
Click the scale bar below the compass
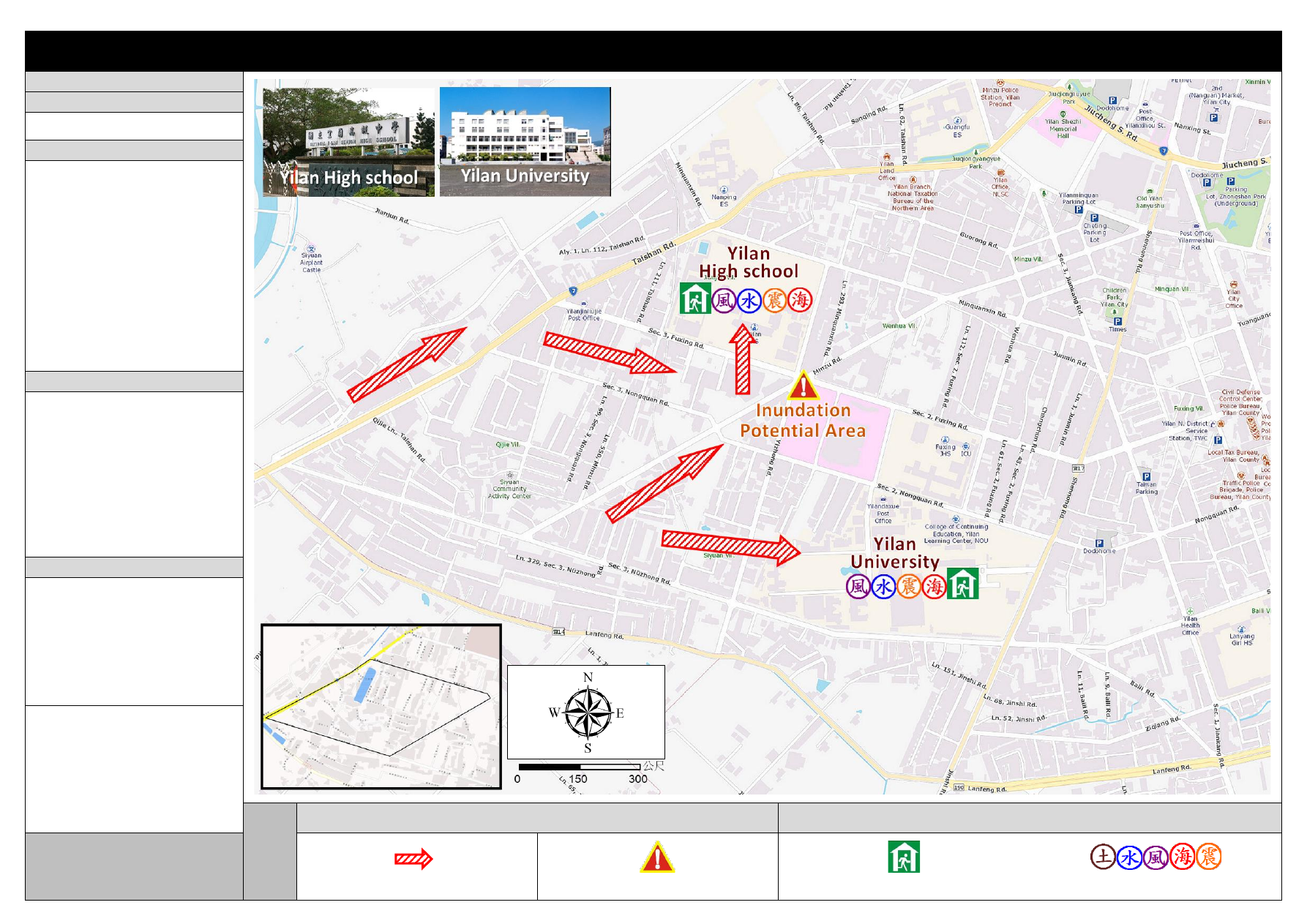pyautogui.click(x=580, y=767)
